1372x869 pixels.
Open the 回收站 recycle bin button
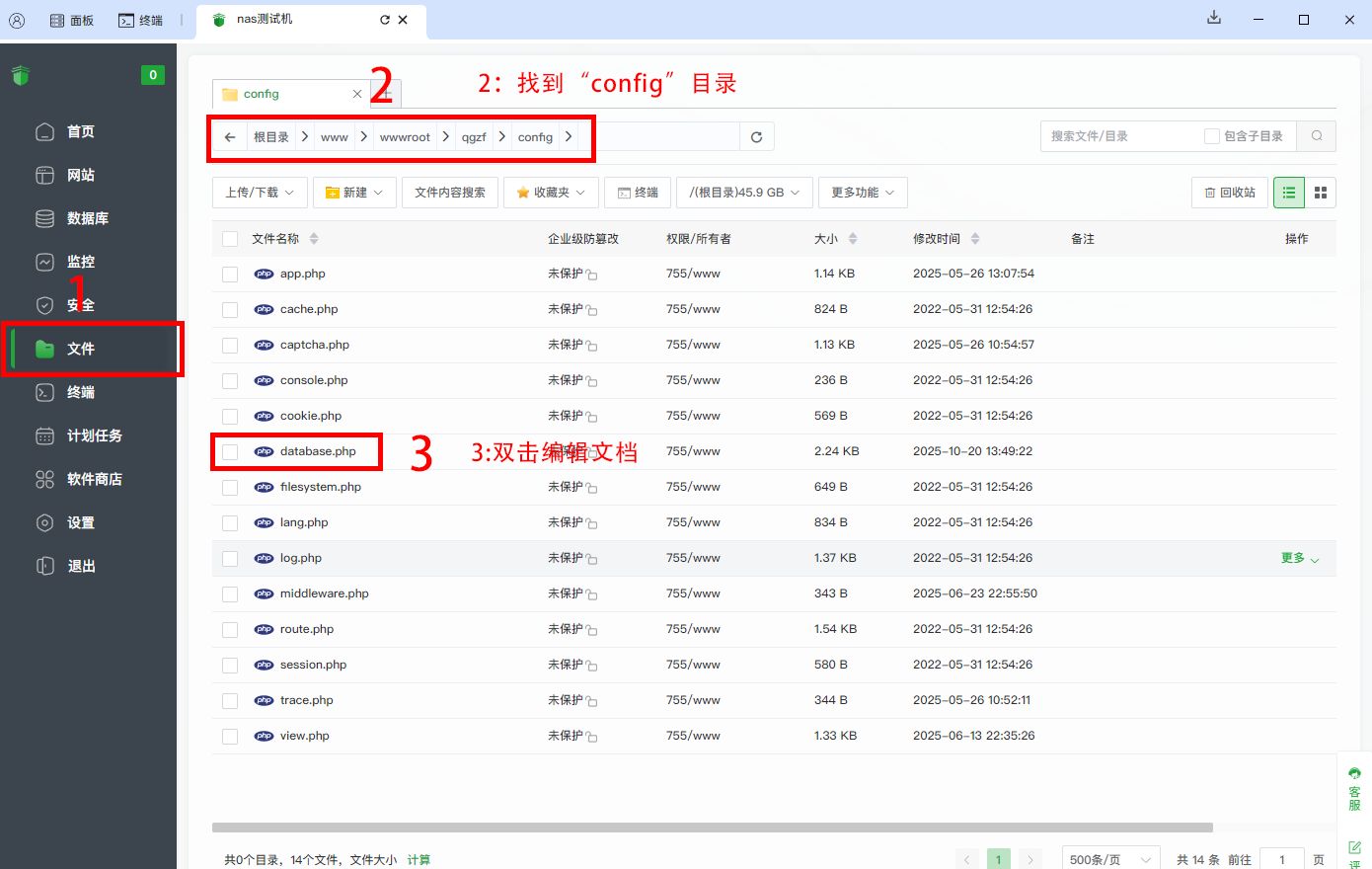[1229, 193]
